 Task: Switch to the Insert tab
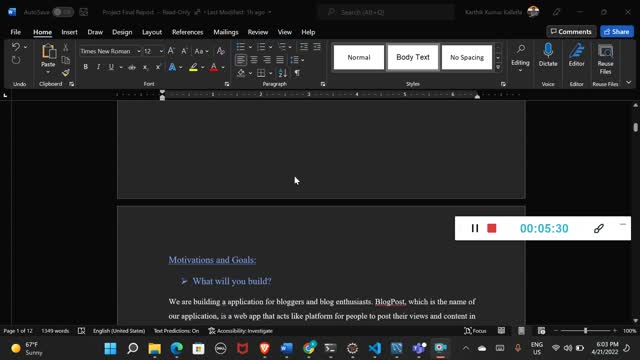[x=69, y=32]
